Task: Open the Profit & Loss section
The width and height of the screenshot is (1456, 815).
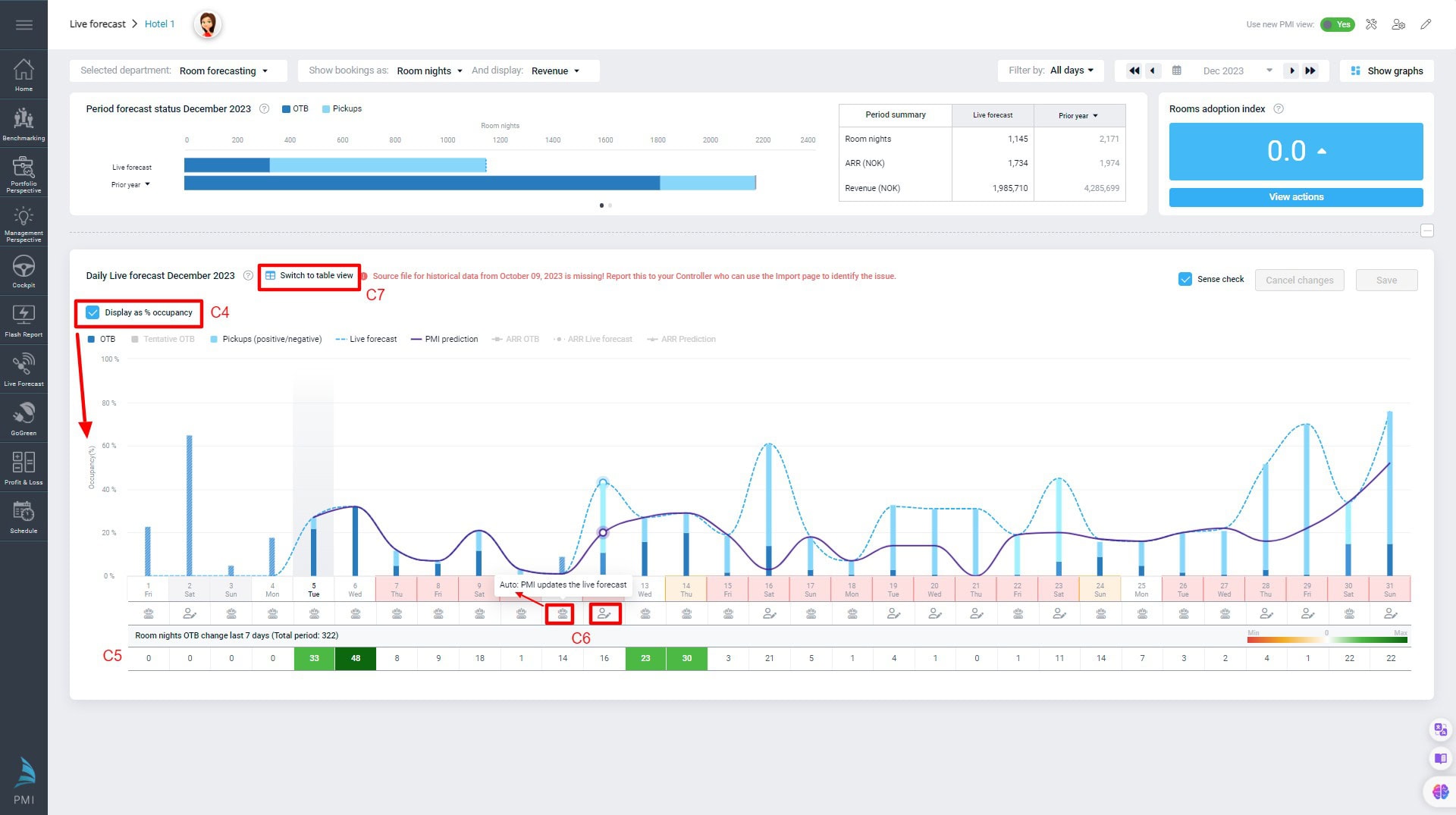Action: click(x=24, y=465)
